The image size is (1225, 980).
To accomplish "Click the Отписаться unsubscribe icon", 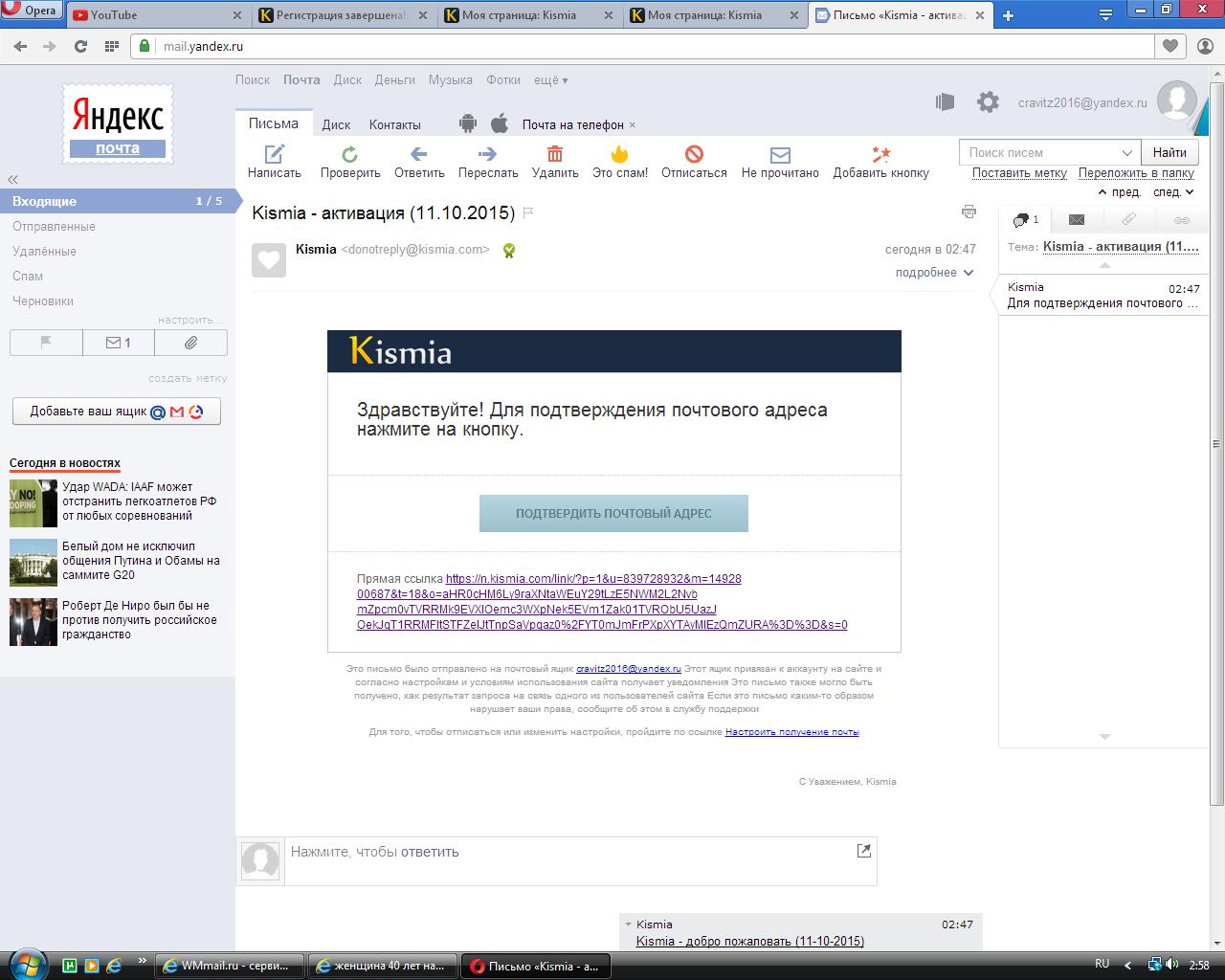I will [694, 153].
